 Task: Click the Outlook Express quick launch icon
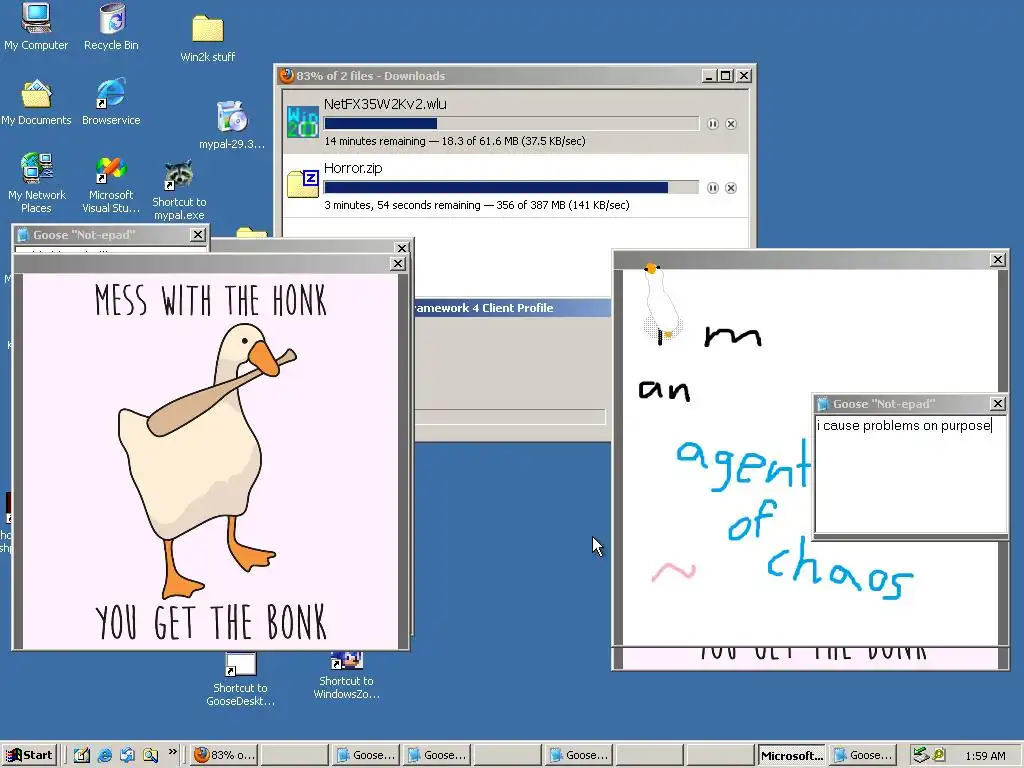pos(127,755)
